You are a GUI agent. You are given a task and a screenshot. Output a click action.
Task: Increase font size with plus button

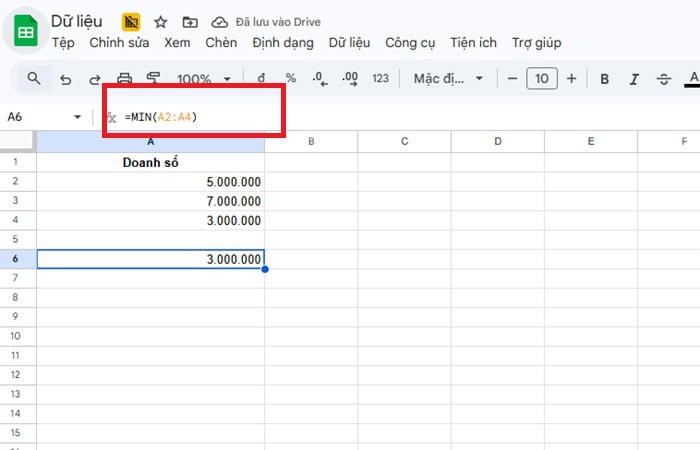[571, 78]
